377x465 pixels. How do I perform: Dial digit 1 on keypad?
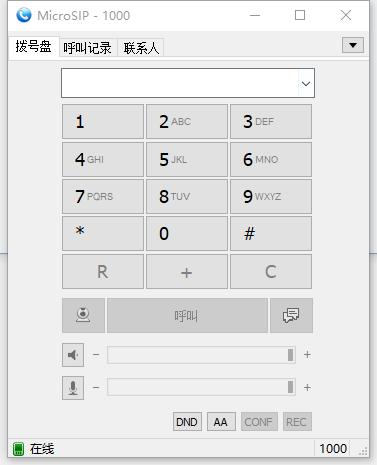[103, 122]
